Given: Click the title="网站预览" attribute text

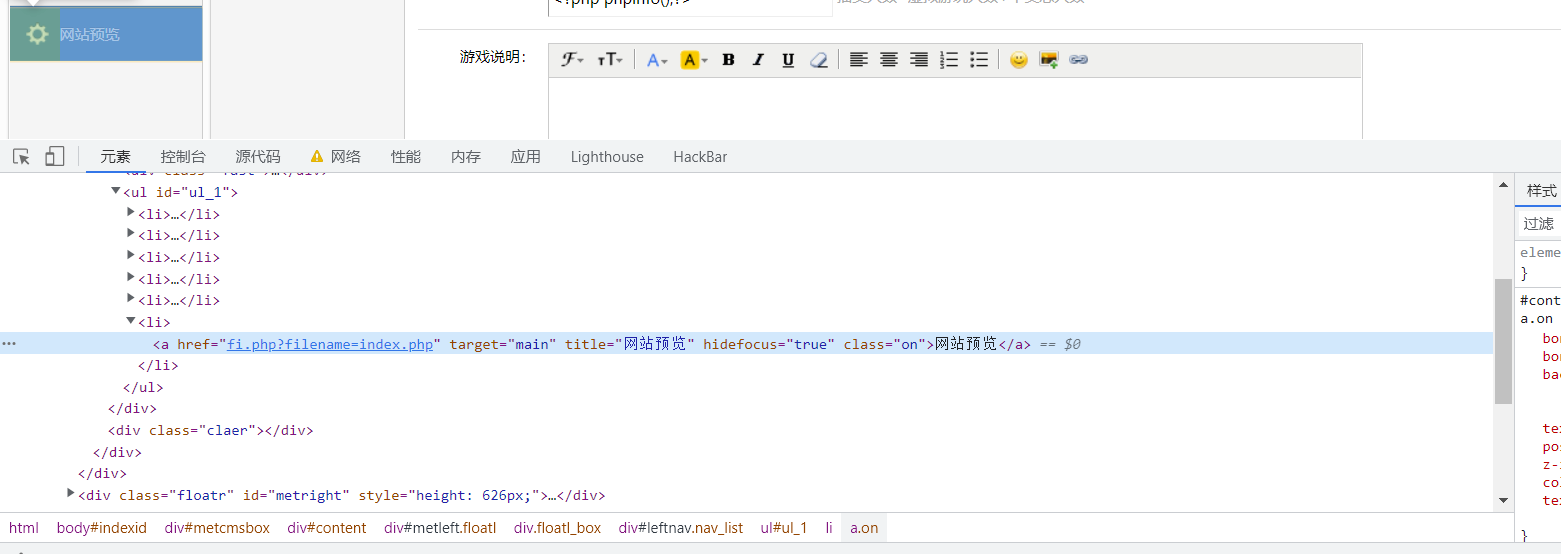Looking at the screenshot, I should [x=630, y=344].
